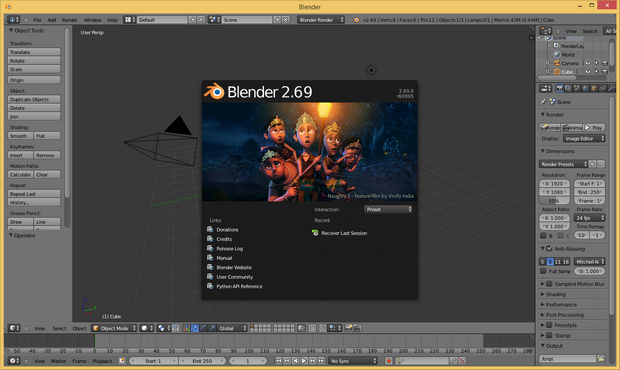
Task: Jump to the end frame
Action: (321, 361)
